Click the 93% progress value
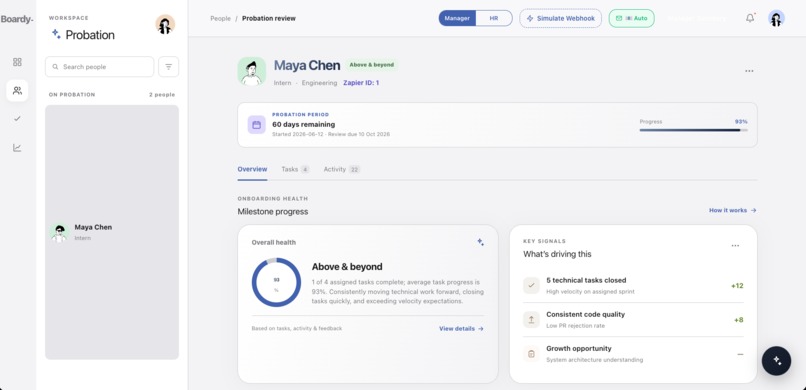 click(741, 122)
